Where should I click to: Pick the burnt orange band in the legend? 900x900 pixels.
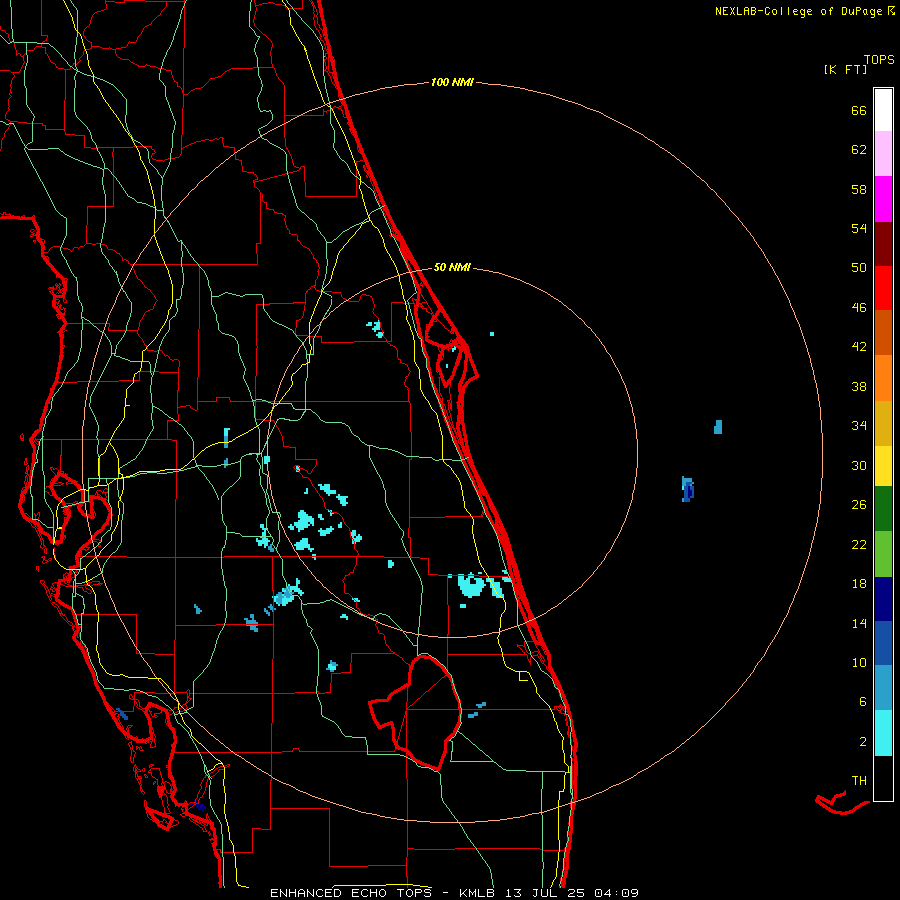tap(883, 333)
